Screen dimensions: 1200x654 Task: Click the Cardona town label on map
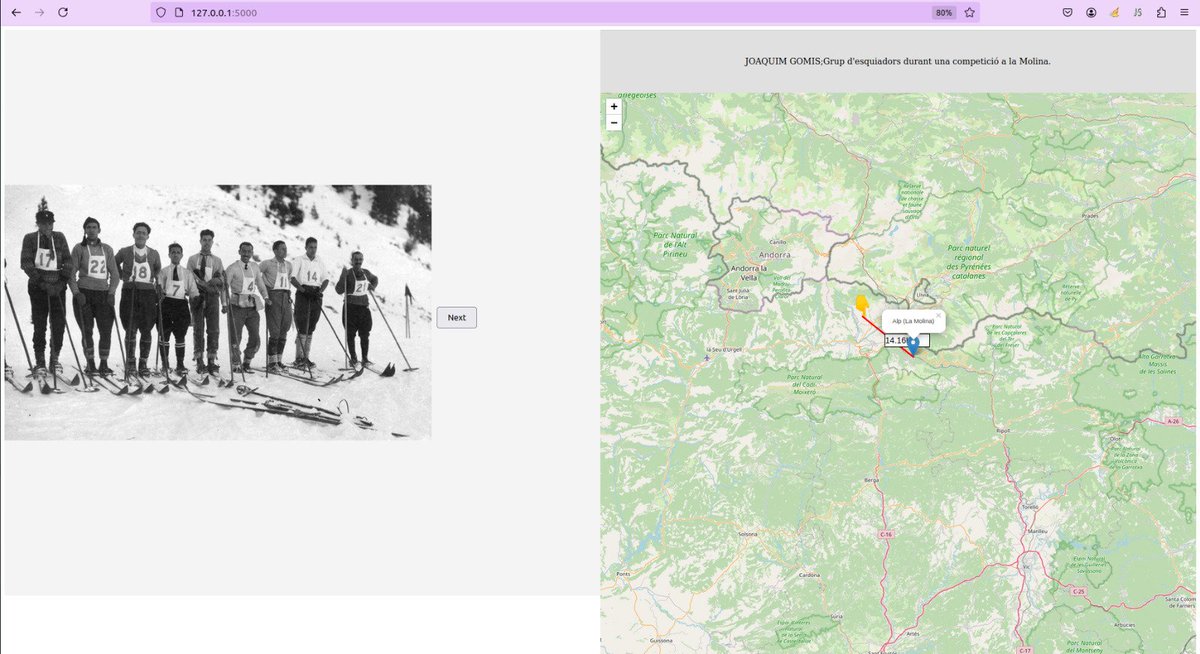click(810, 575)
